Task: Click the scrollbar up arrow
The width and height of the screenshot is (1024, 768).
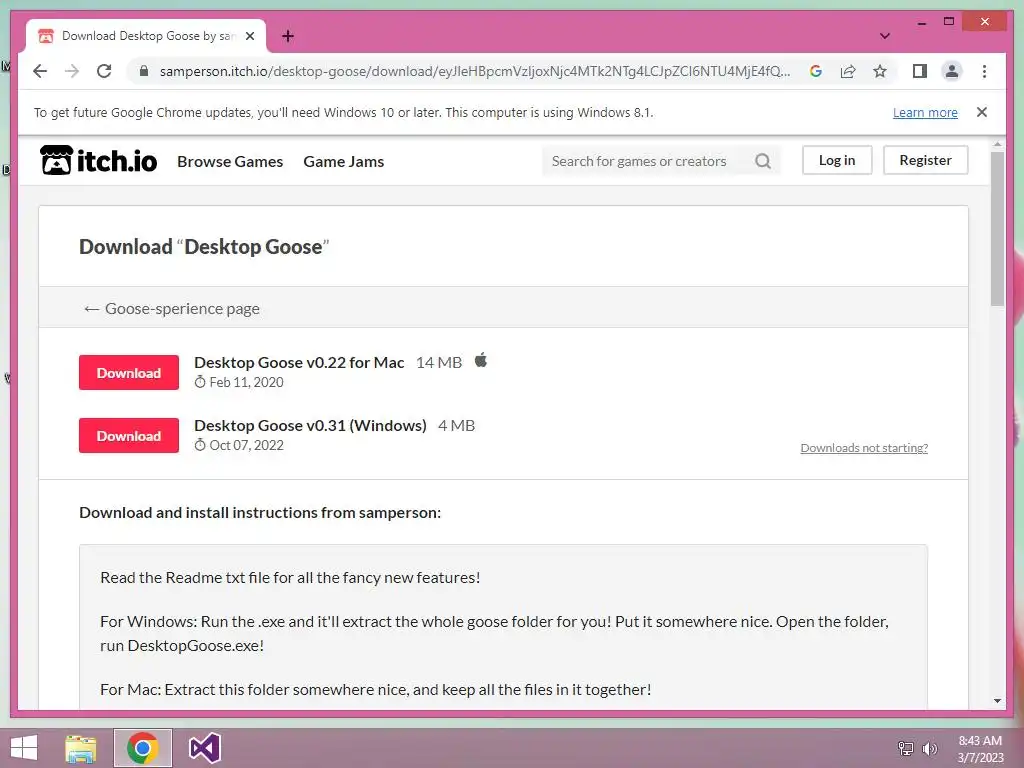Action: click(997, 144)
